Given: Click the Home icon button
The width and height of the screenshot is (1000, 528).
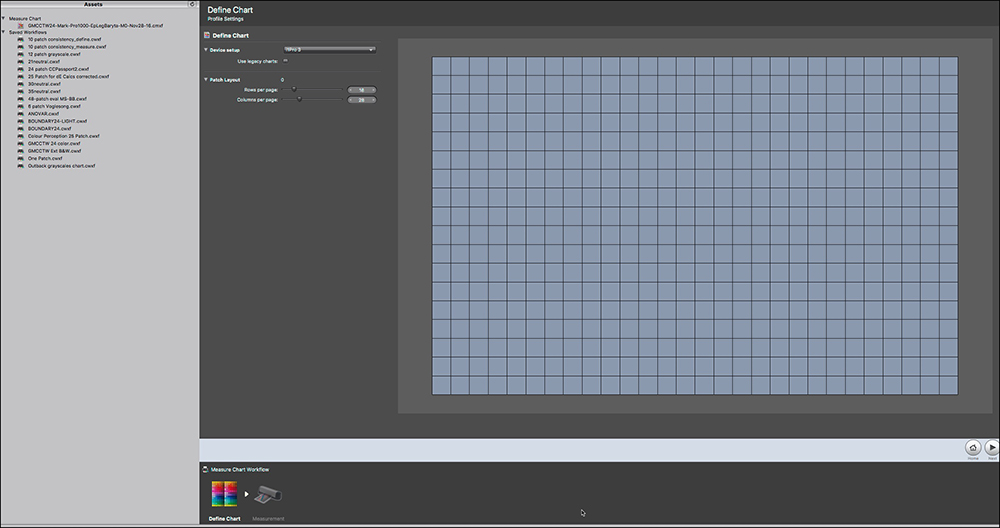Looking at the screenshot, I should 973,448.
